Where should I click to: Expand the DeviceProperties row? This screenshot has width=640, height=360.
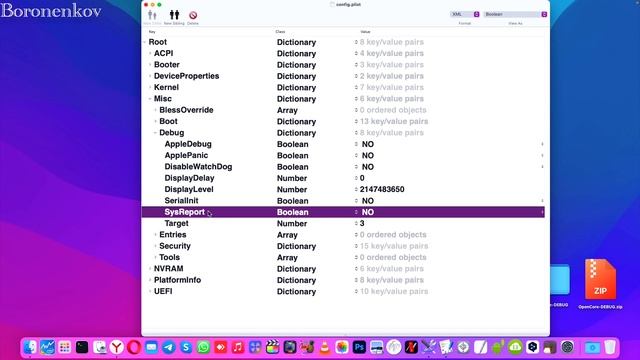(x=150, y=76)
